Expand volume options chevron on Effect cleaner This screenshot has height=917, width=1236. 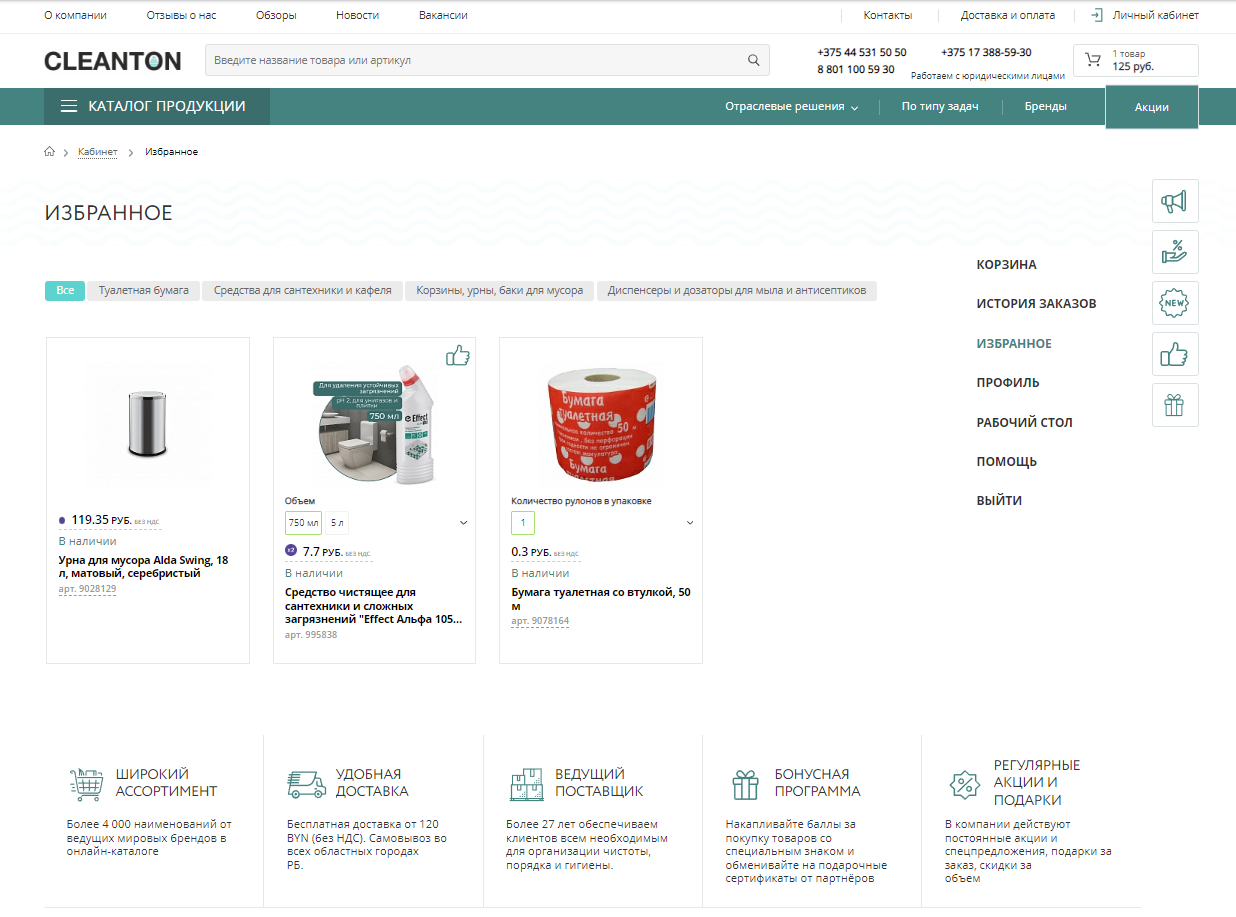(x=464, y=523)
